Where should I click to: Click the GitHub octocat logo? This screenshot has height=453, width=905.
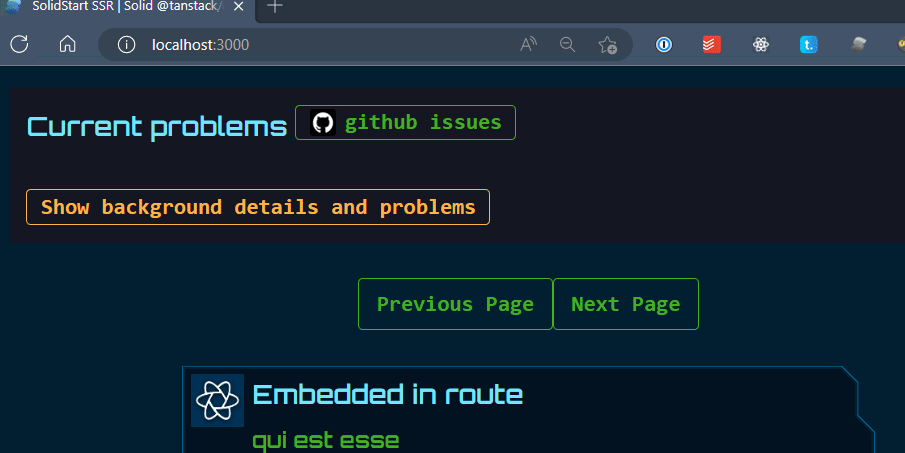(x=323, y=122)
